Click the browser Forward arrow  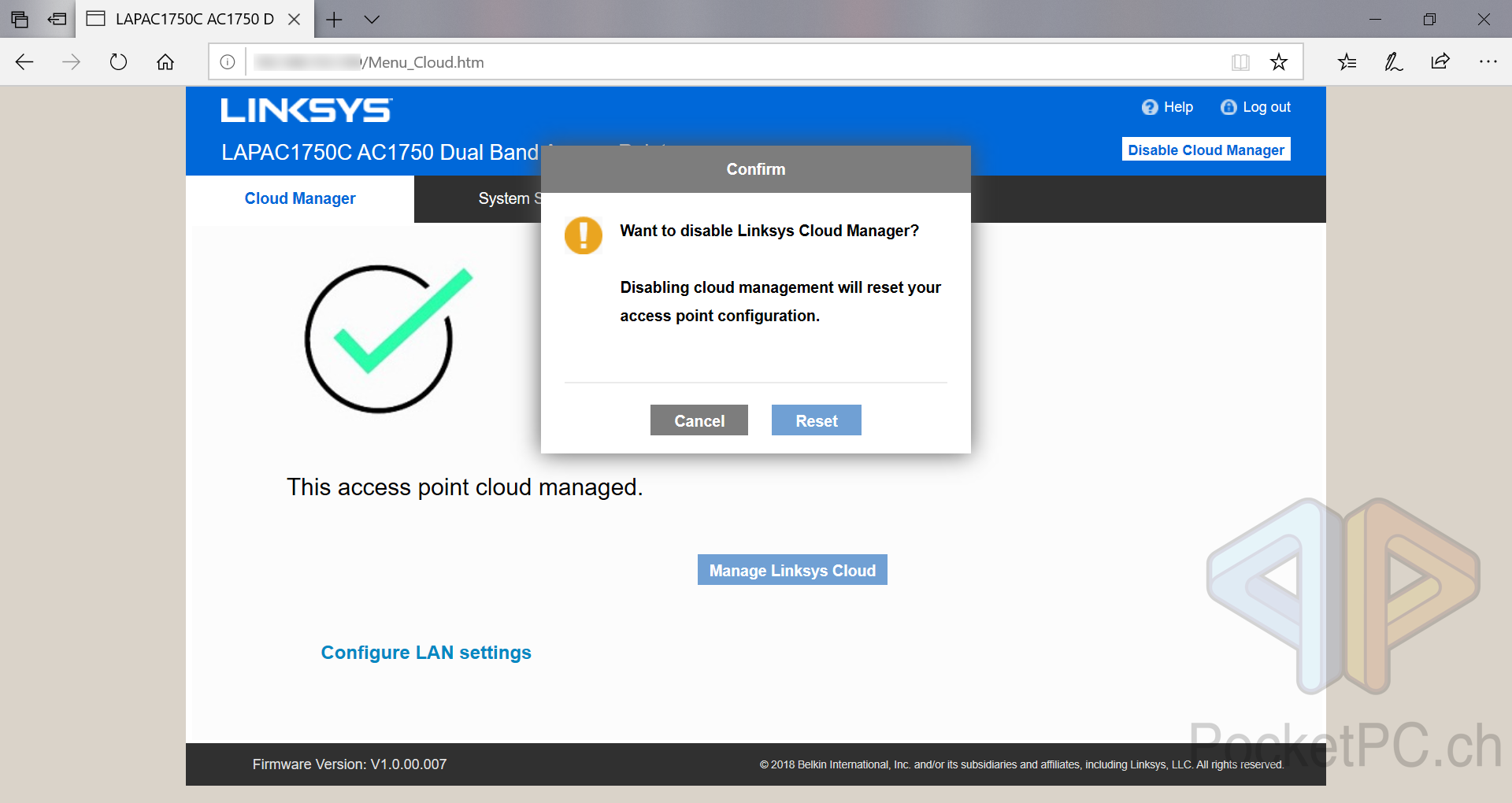[71, 62]
